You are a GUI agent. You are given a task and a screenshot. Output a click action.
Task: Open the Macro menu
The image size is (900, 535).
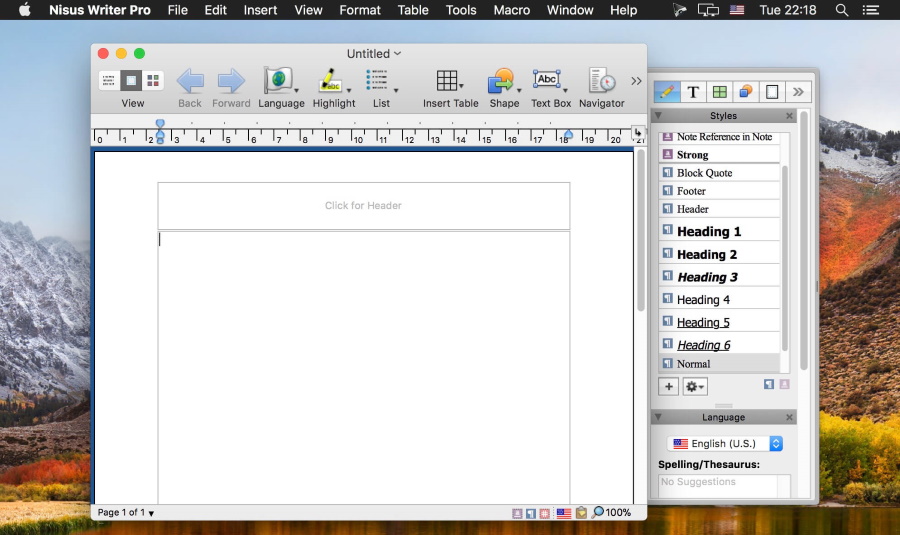511,10
